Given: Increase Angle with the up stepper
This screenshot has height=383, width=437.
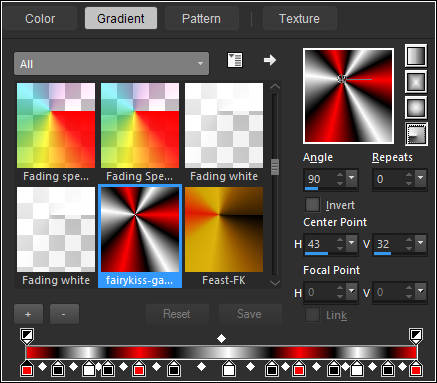Looking at the screenshot, I should pyautogui.click(x=340, y=175).
